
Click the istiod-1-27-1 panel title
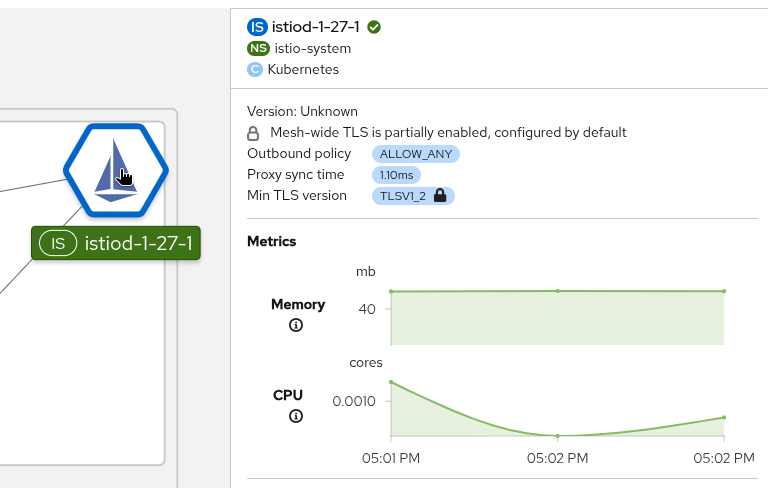pos(315,27)
